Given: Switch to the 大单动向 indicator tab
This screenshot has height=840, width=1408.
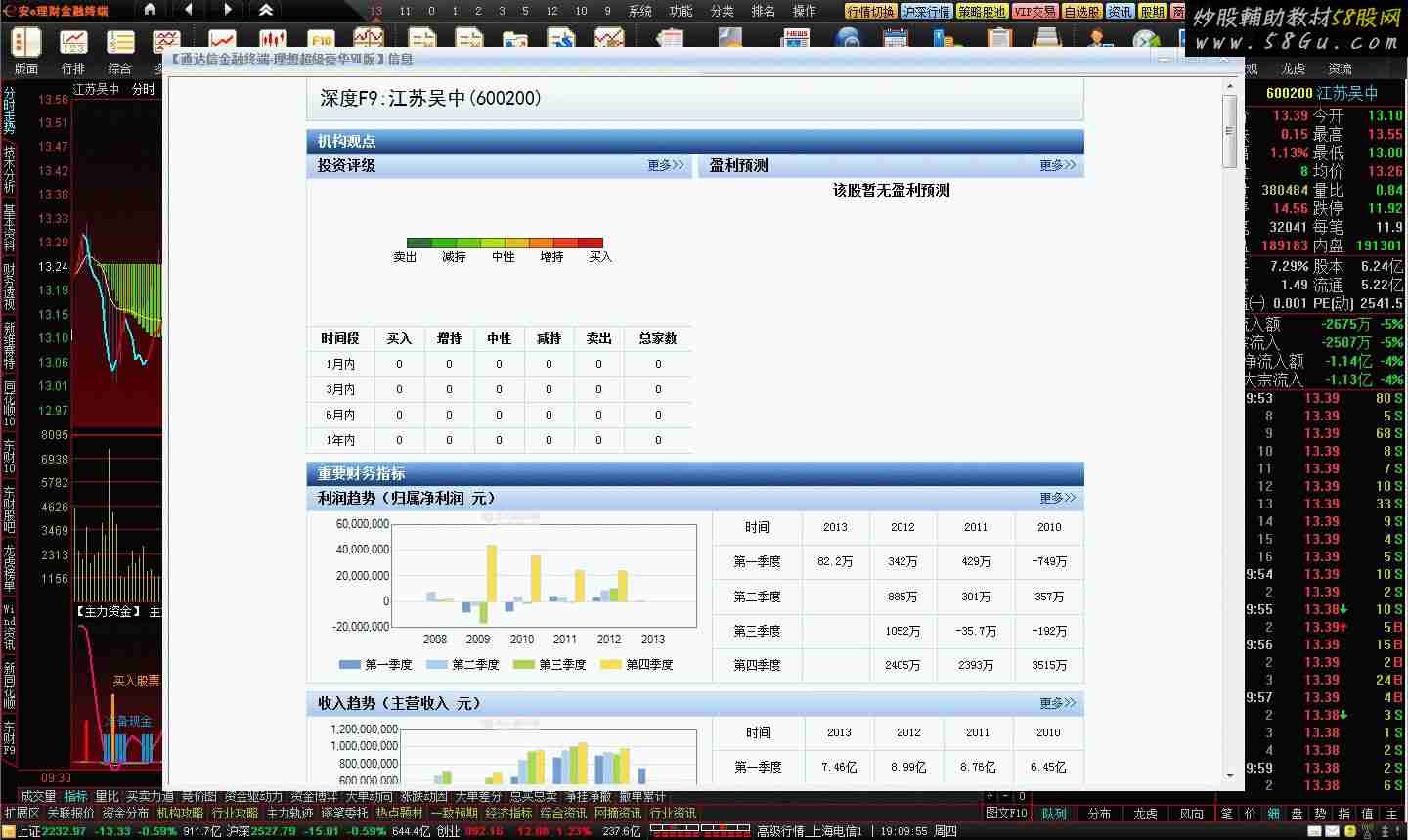Looking at the screenshot, I should click(369, 797).
